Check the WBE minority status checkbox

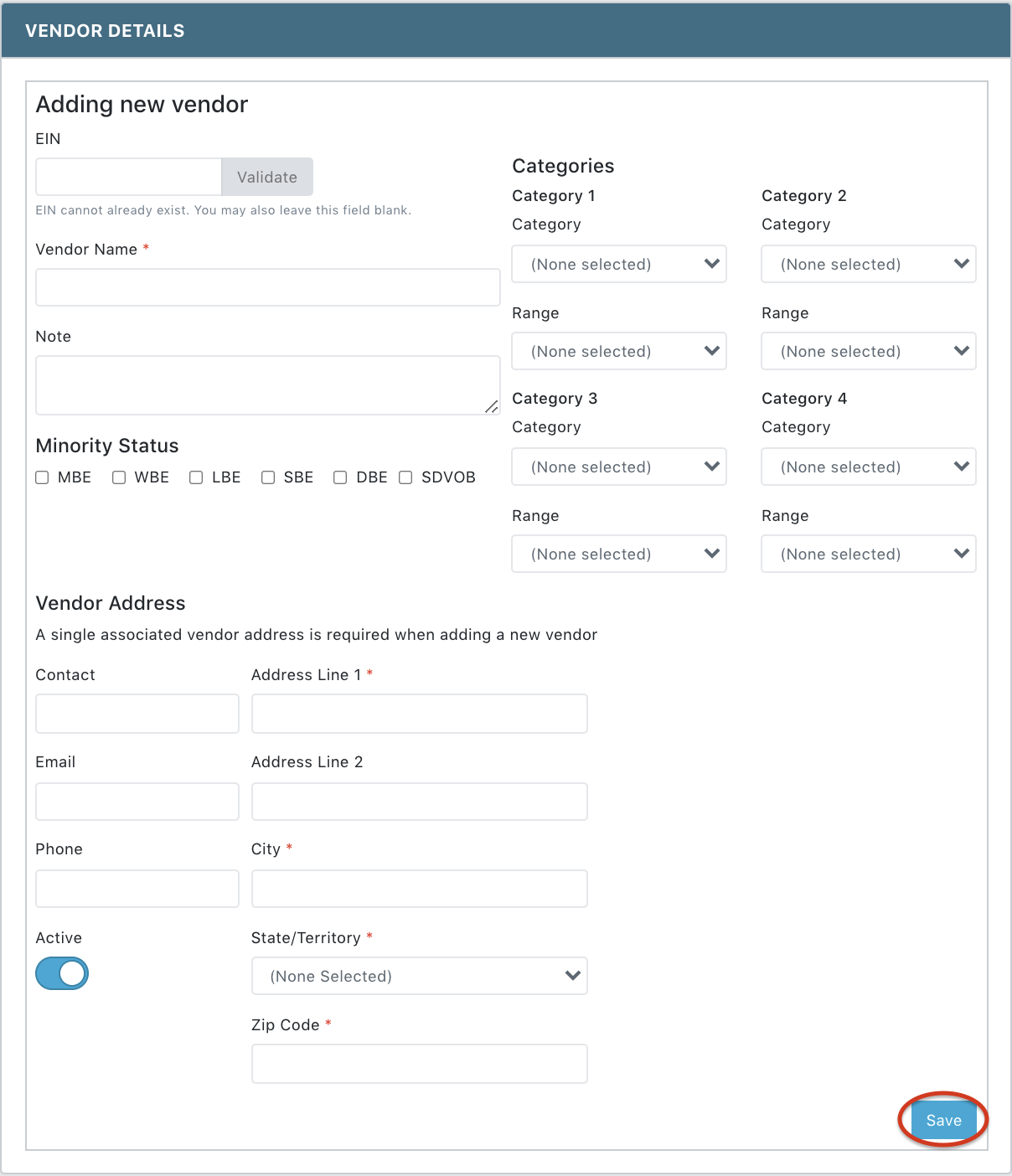[119, 477]
